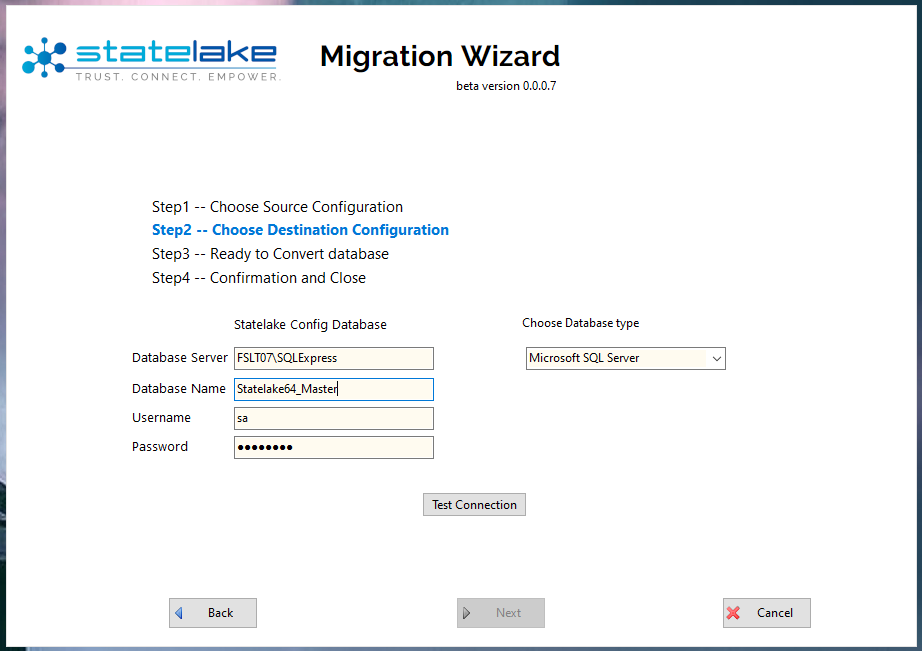Click the Choose Database type label
This screenshot has width=922, height=651.
click(x=580, y=323)
